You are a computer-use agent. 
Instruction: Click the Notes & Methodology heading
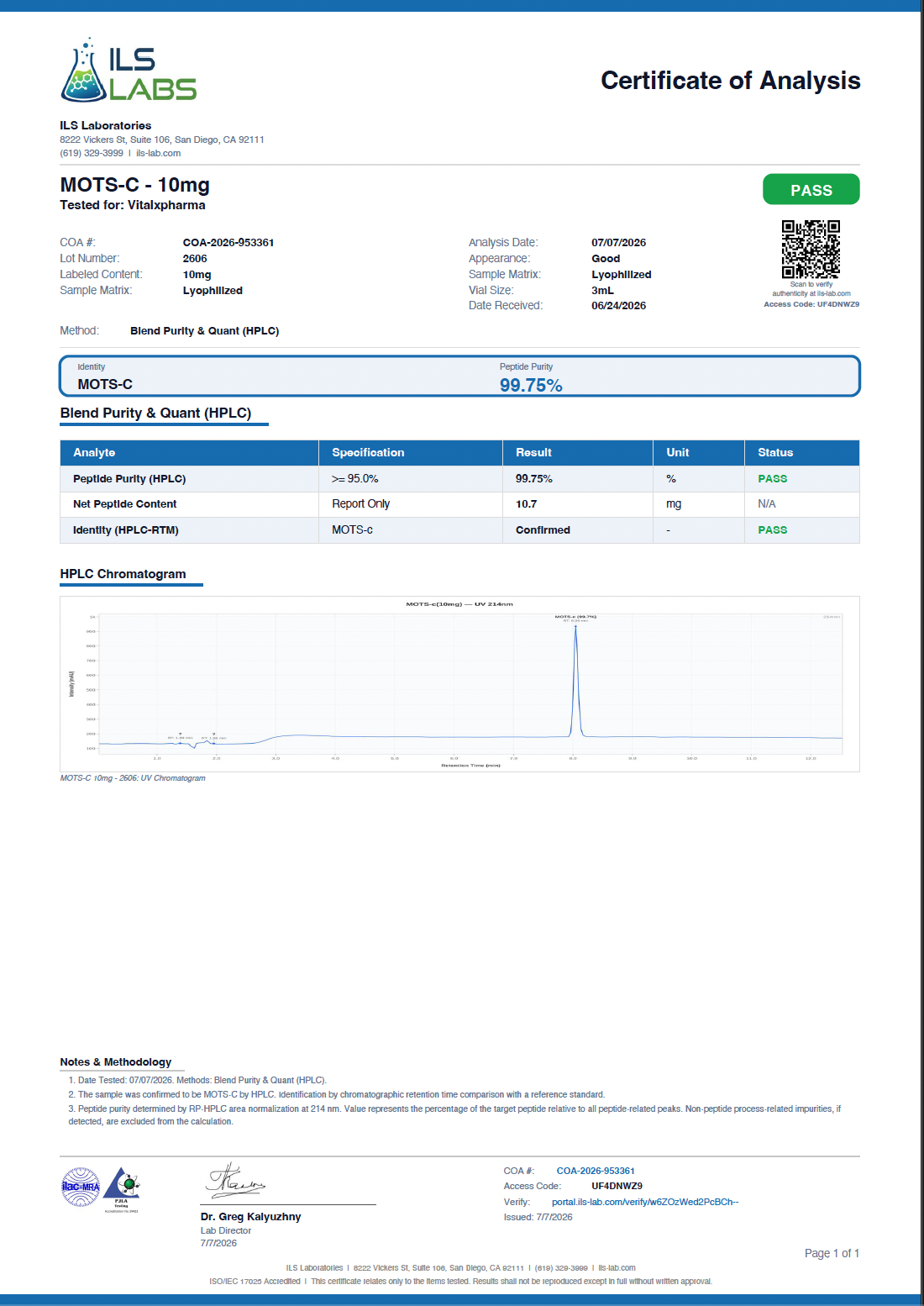point(116,1062)
